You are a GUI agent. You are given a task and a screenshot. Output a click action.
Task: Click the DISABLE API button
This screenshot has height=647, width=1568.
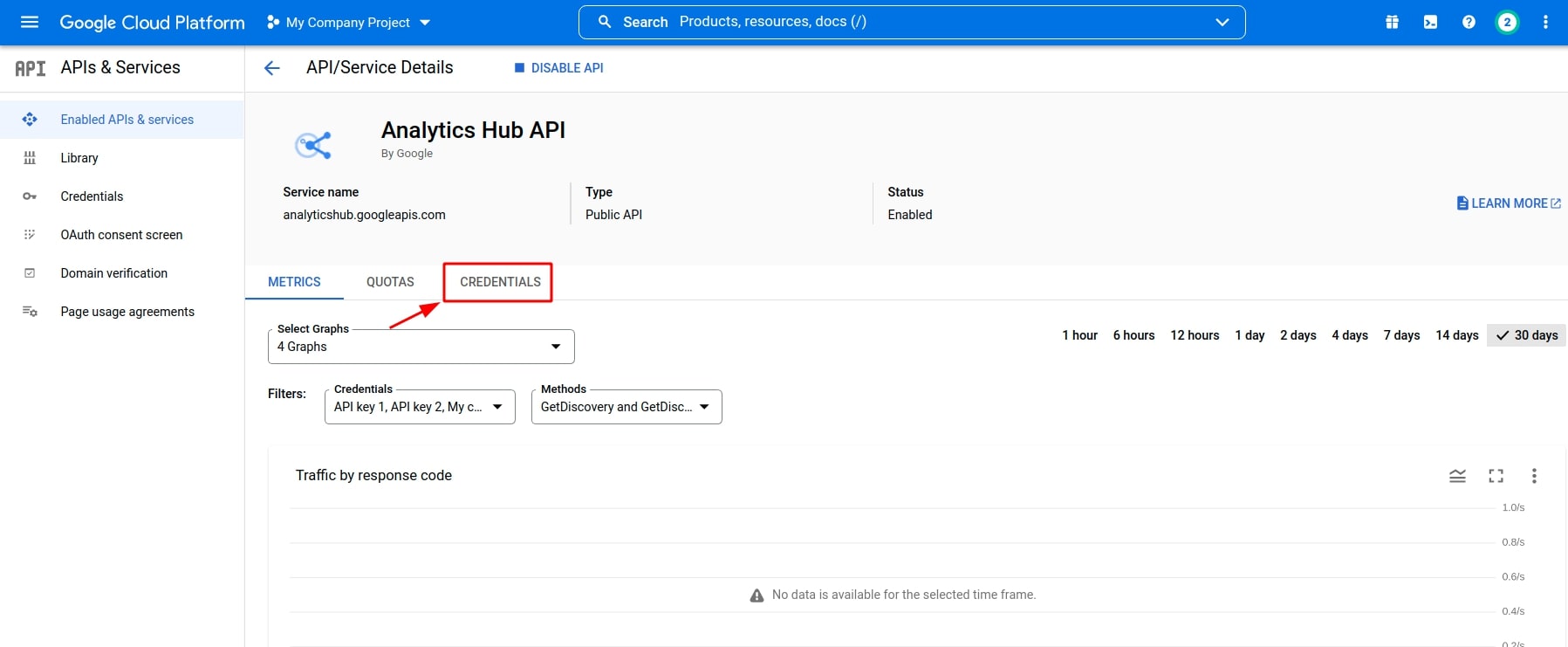[x=558, y=68]
